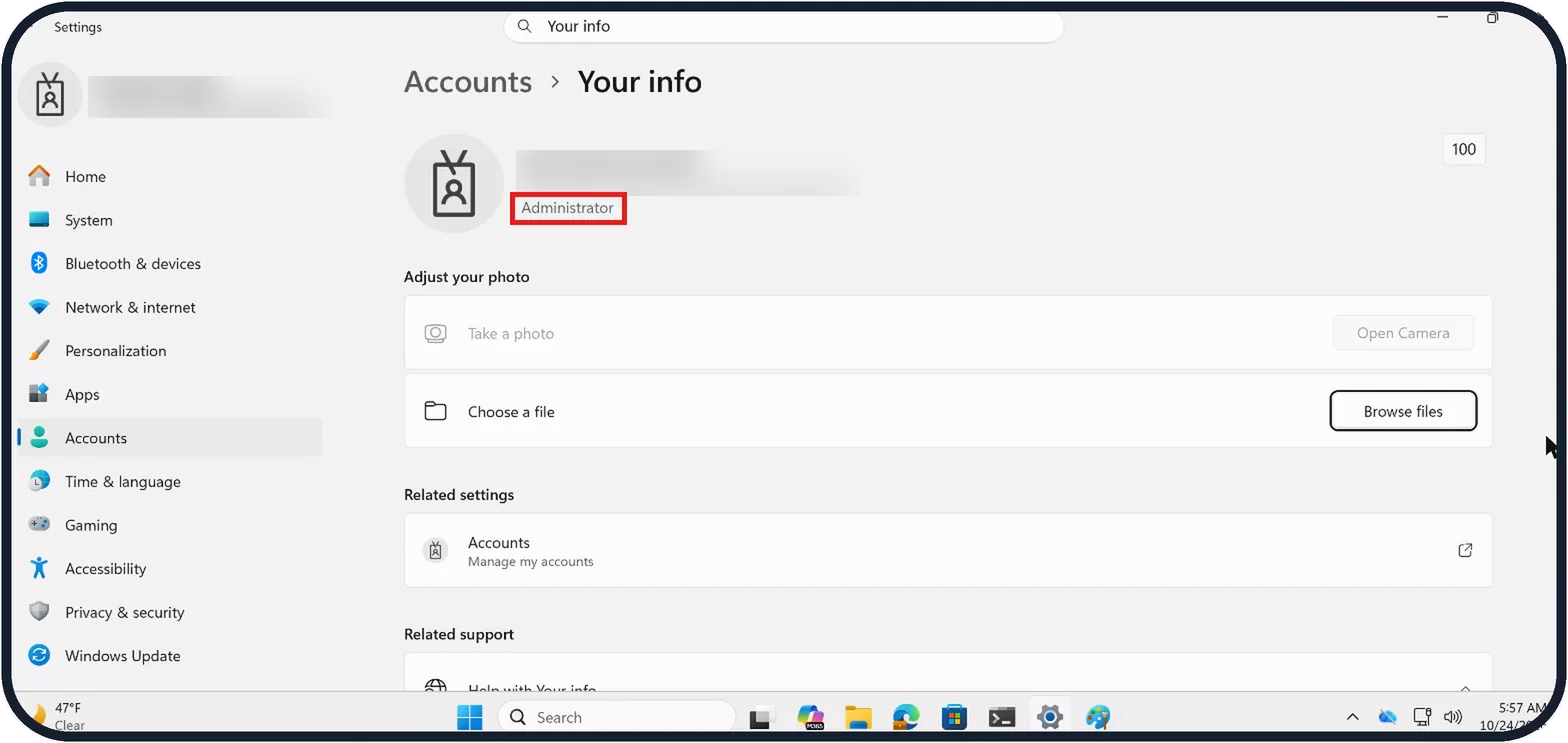Select Network & internet in sidebar
This screenshot has width=1568, height=743.
pos(170,307)
